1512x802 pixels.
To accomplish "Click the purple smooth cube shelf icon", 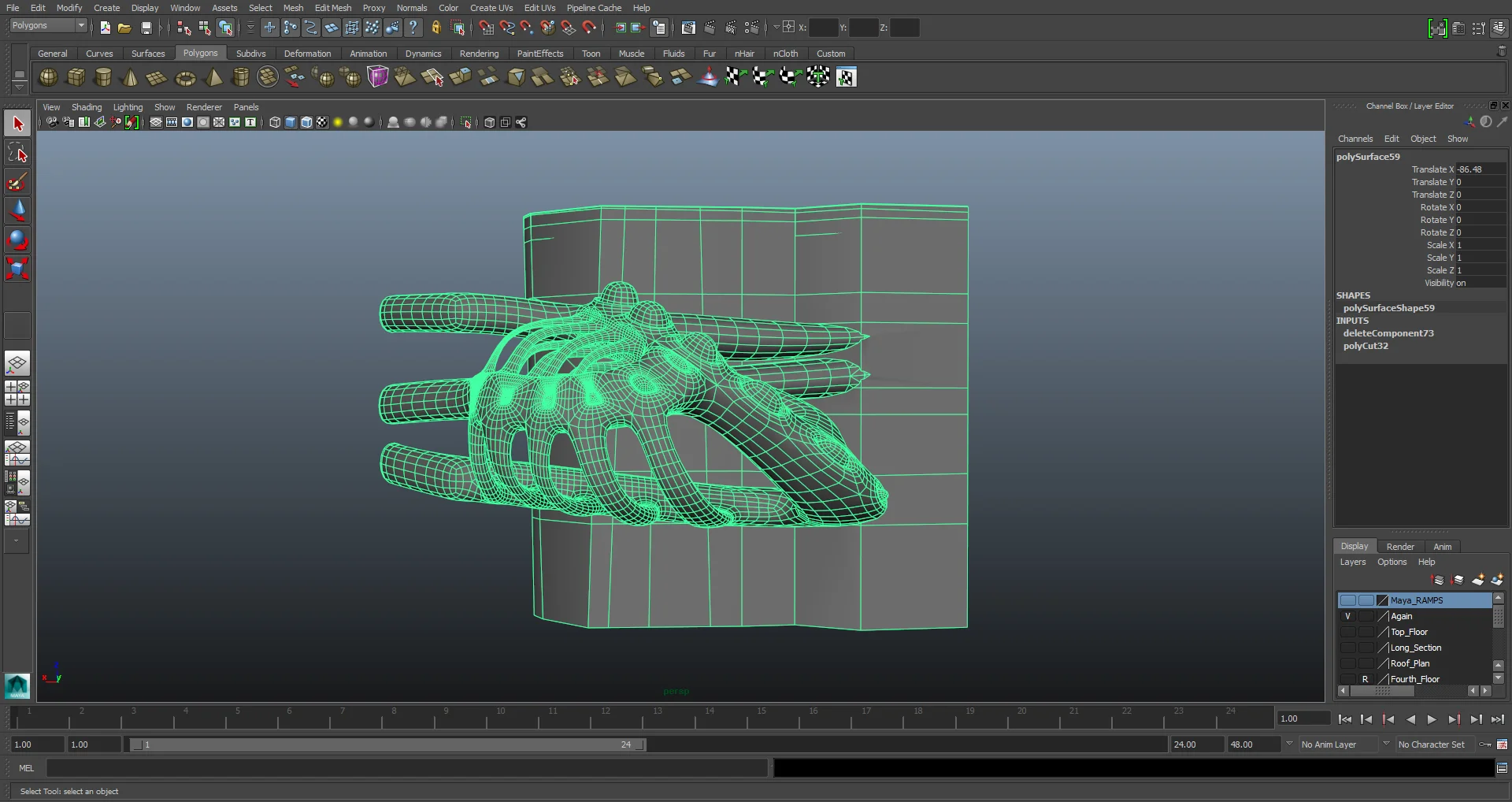I will pyautogui.click(x=378, y=77).
